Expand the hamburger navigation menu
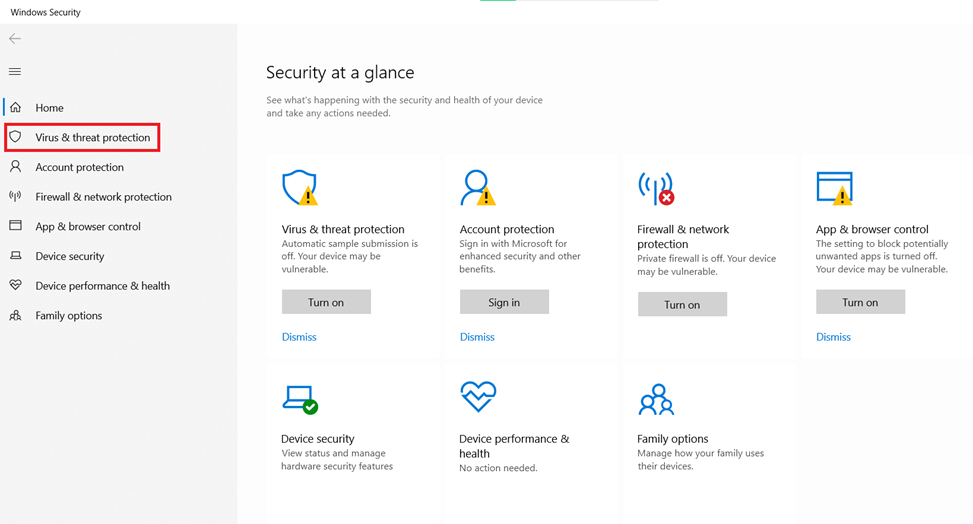The image size is (973, 524). coord(15,71)
